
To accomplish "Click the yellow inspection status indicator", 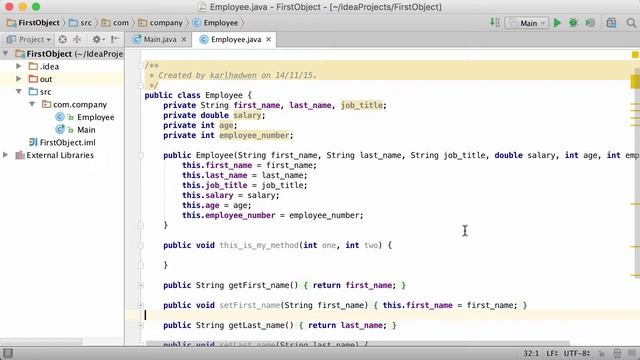I will pos(635,54).
